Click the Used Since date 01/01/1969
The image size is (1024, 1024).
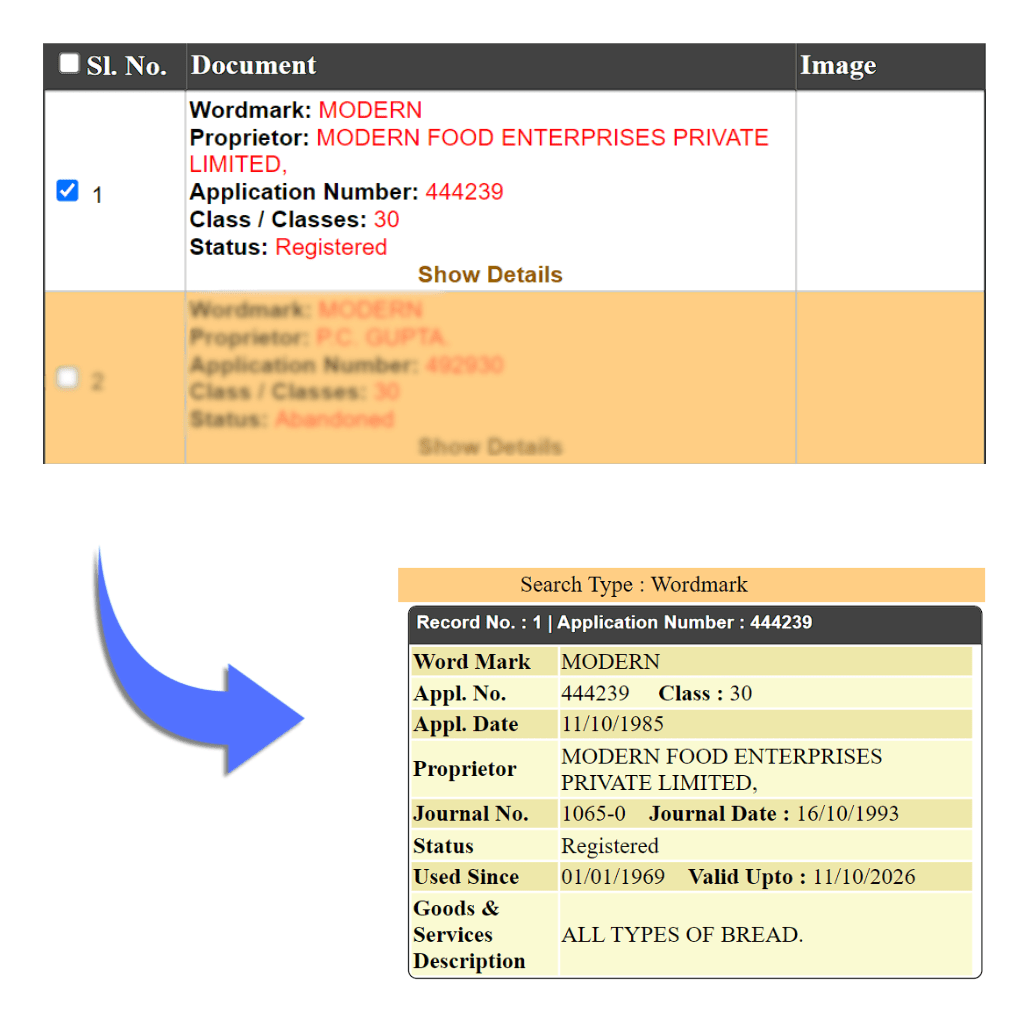click(x=612, y=877)
